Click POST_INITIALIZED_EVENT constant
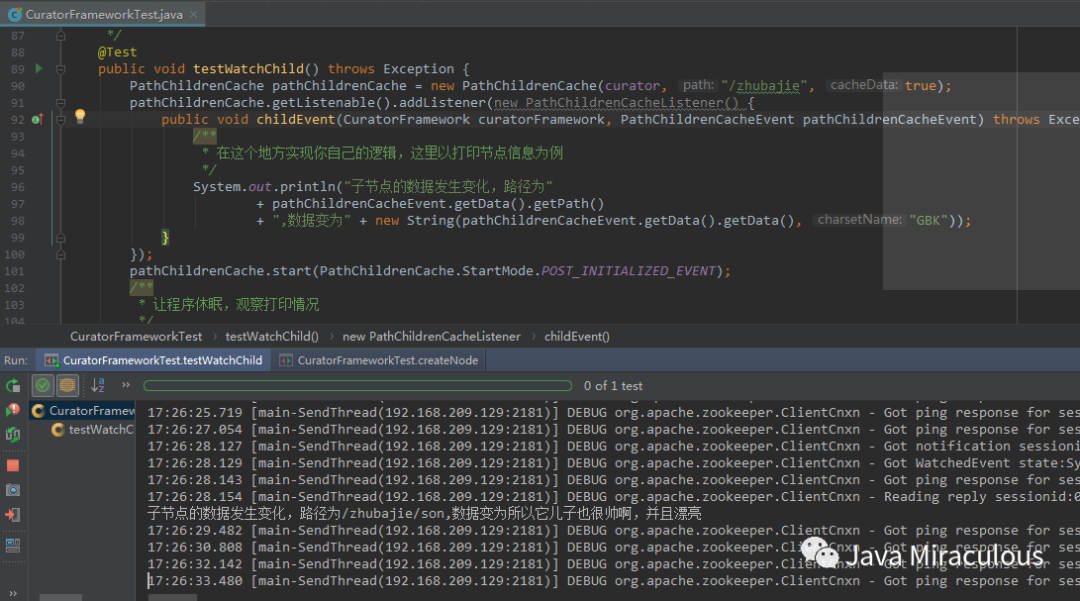This screenshot has width=1080, height=601. coord(628,271)
